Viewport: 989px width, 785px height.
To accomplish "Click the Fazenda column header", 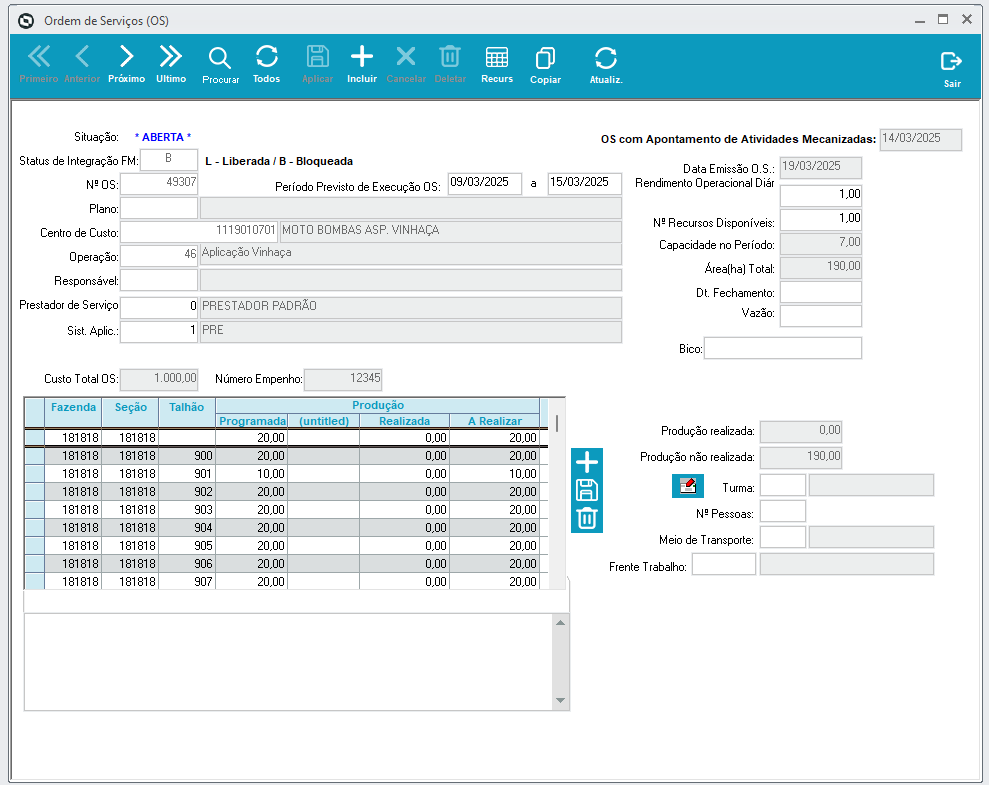I will (73, 407).
